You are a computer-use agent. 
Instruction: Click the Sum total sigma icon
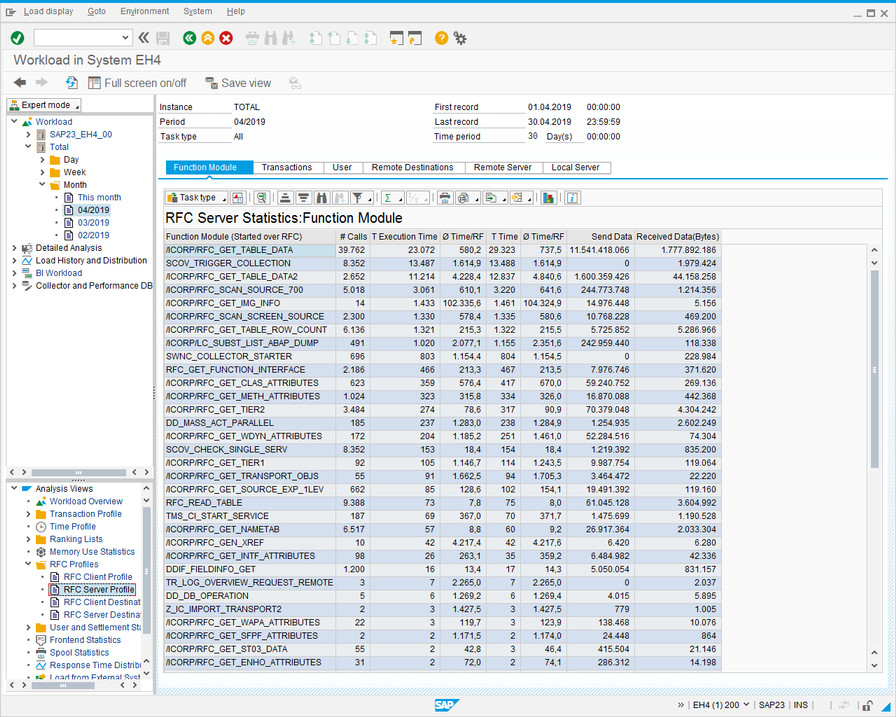click(x=389, y=198)
